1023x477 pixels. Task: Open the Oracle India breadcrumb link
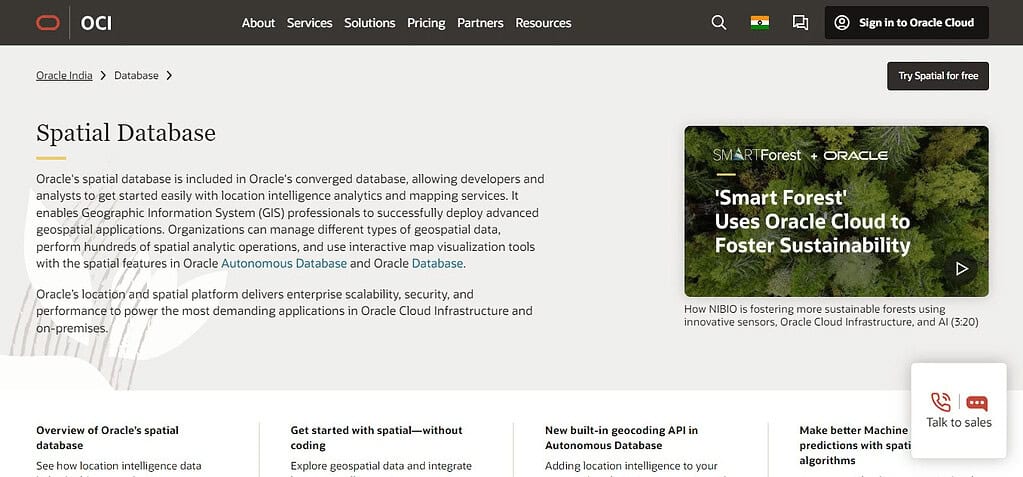pyautogui.click(x=64, y=76)
